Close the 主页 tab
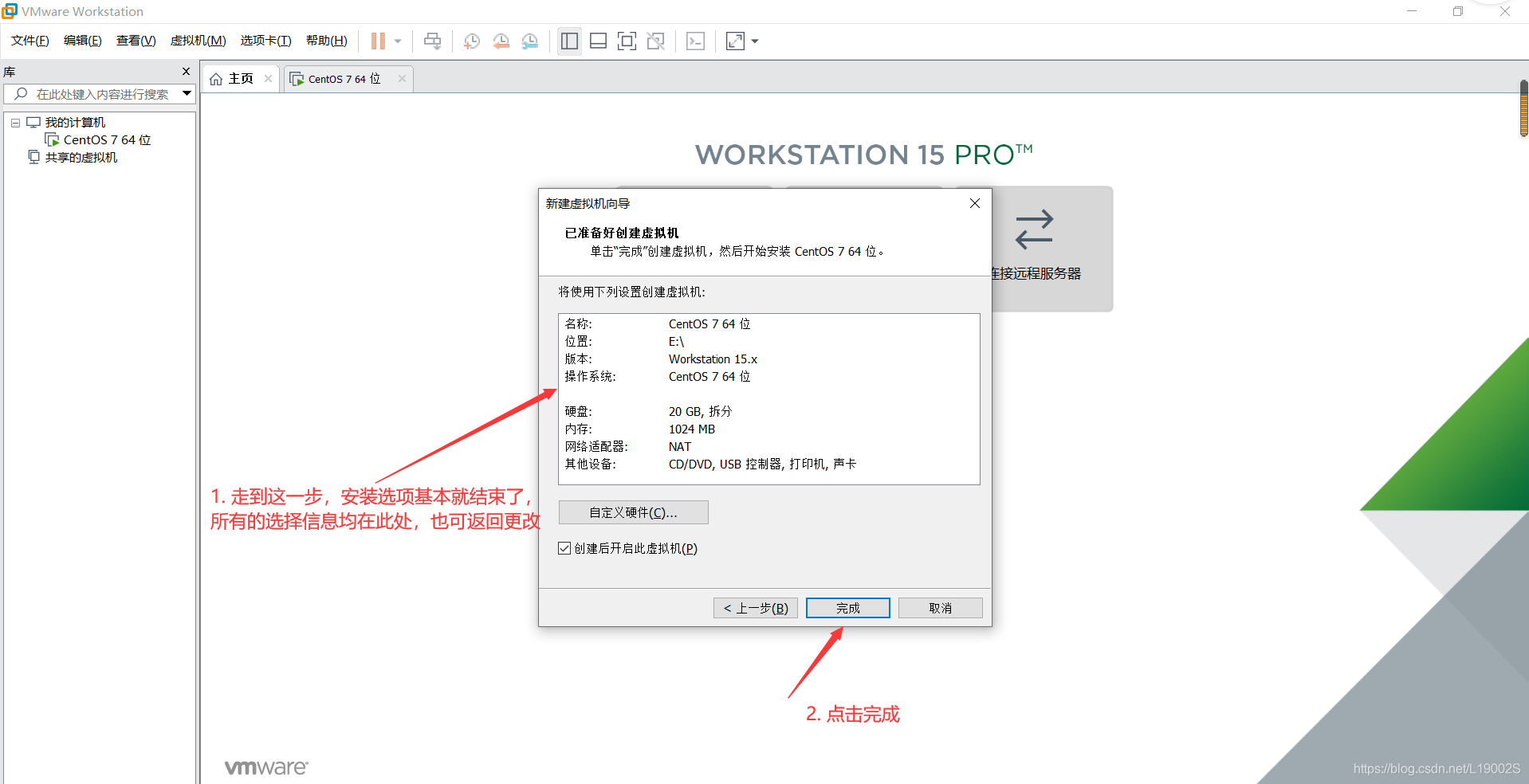The image size is (1529, 784). click(268, 78)
